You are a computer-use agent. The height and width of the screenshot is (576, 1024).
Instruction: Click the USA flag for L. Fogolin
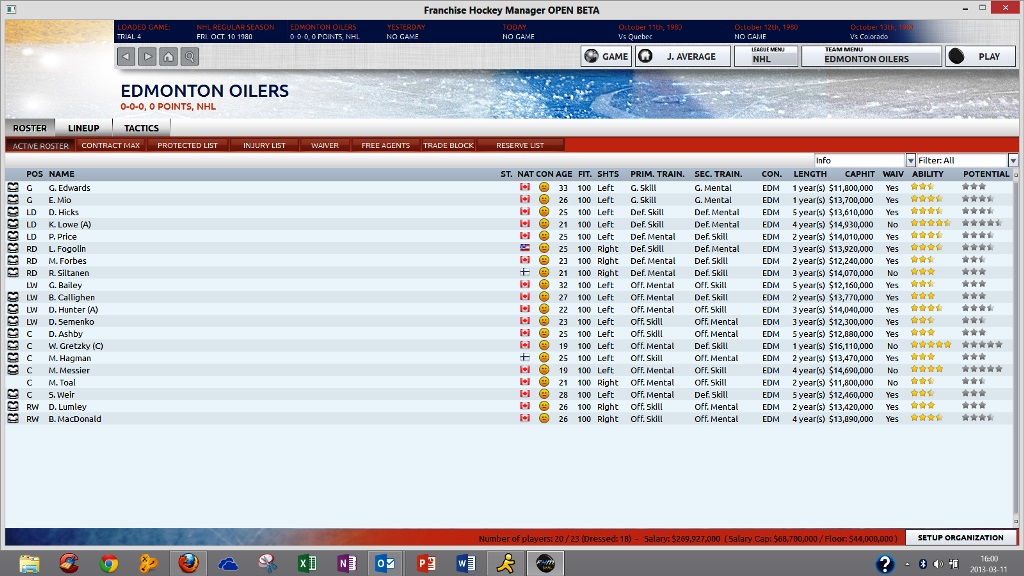click(524, 248)
